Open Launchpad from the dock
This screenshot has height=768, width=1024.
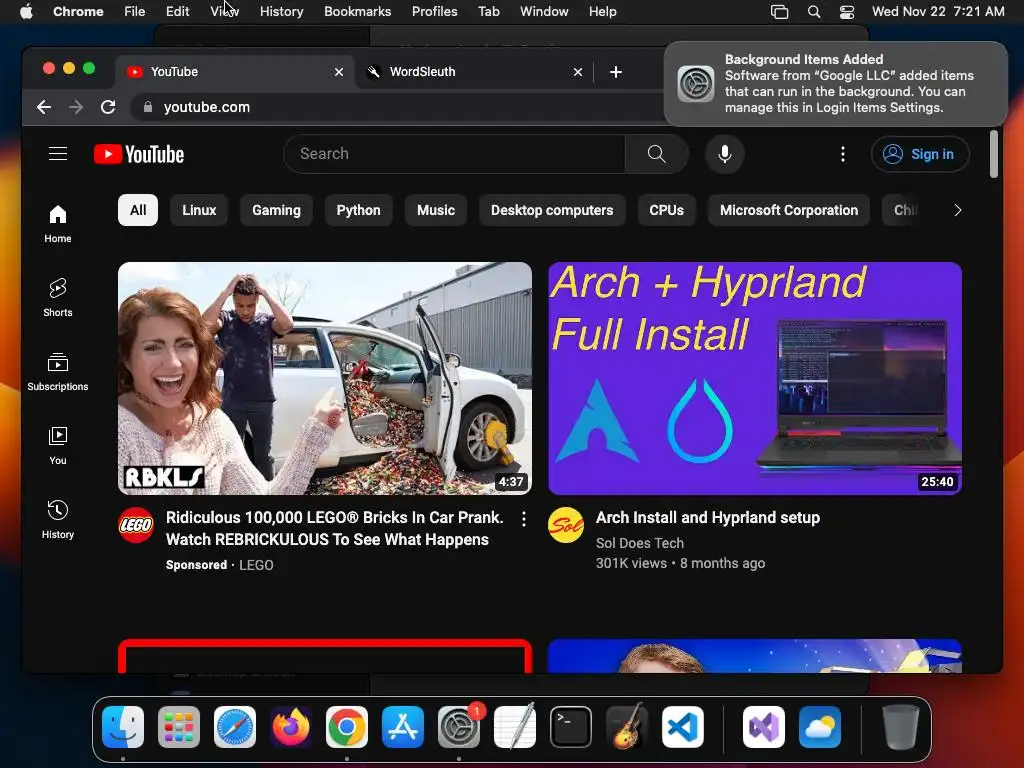(179, 727)
